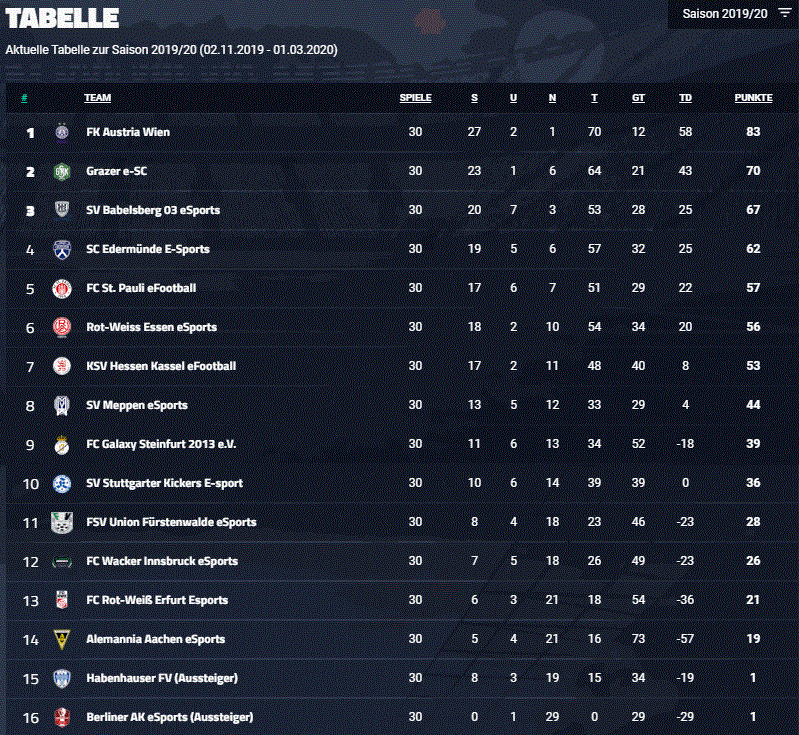The width and height of the screenshot is (799, 735).
Task: Click the SC Edermünde E-Sports shield logo
Action: pyautogui.click(x=62, y=249)
